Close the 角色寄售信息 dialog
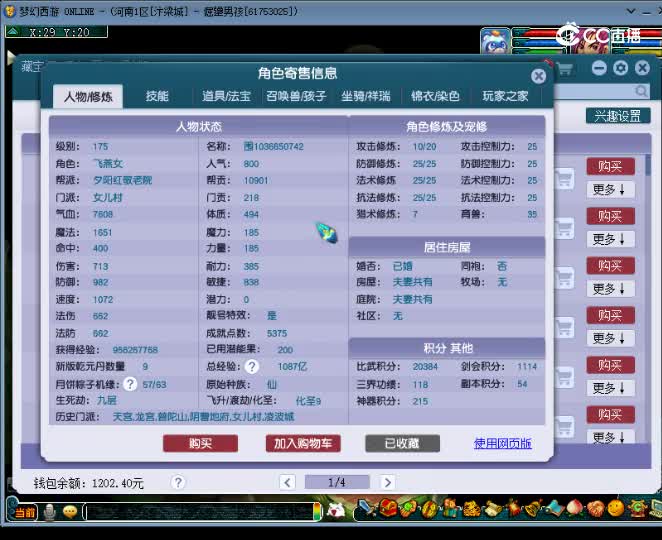 tap(538, 76)
